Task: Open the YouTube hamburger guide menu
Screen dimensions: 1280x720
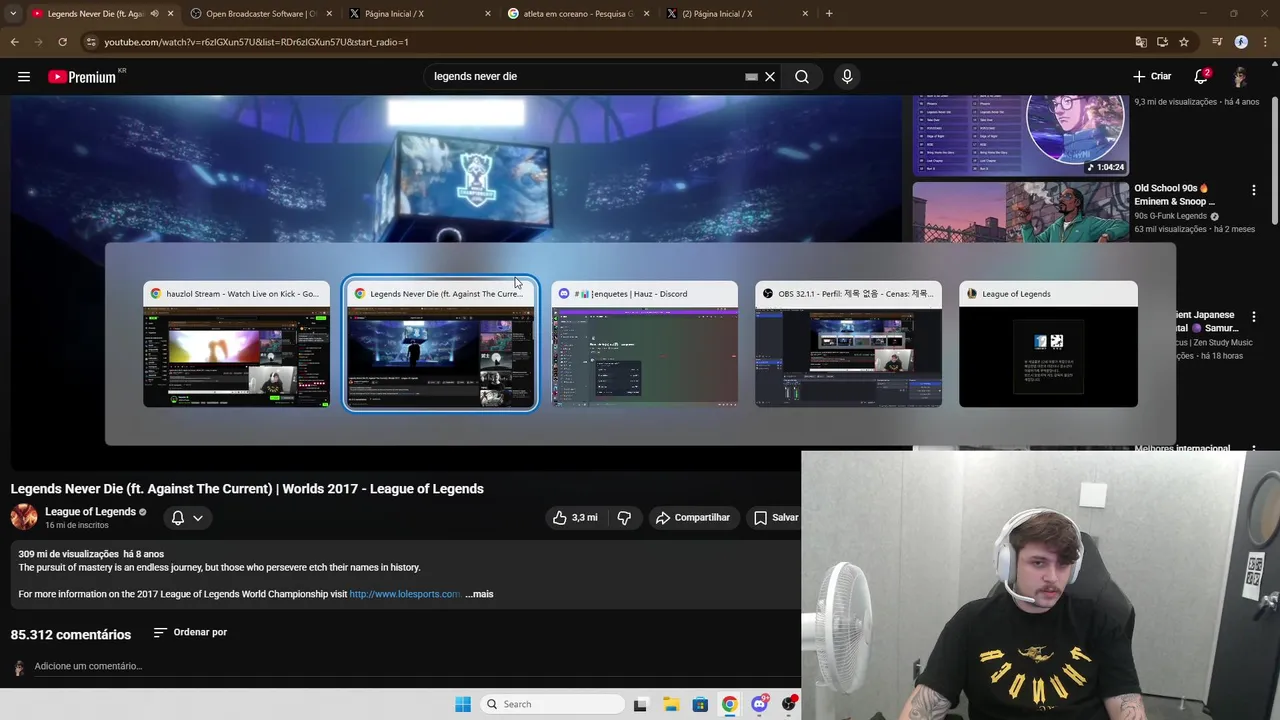Action: [x=24, y=76]
